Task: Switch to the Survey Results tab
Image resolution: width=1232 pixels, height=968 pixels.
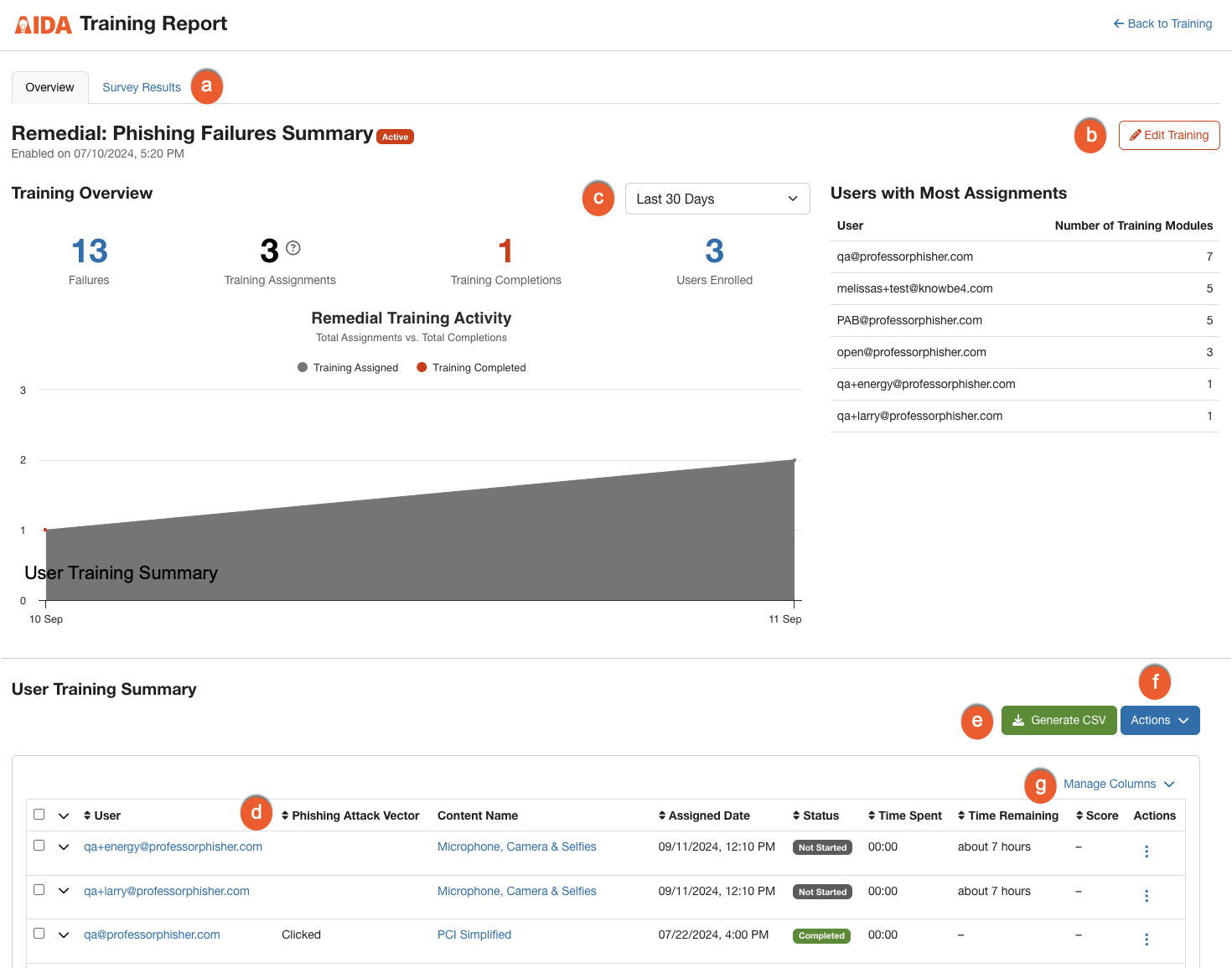Action: (141, 87)
